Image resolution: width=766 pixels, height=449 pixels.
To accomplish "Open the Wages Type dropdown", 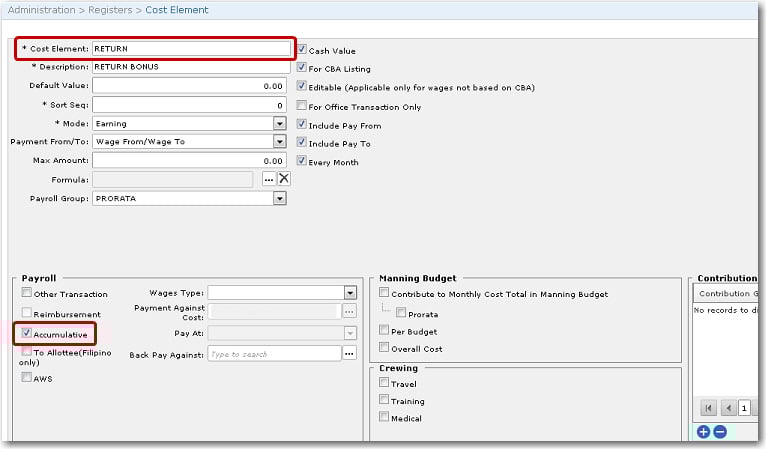I will [x=350, y=293].
